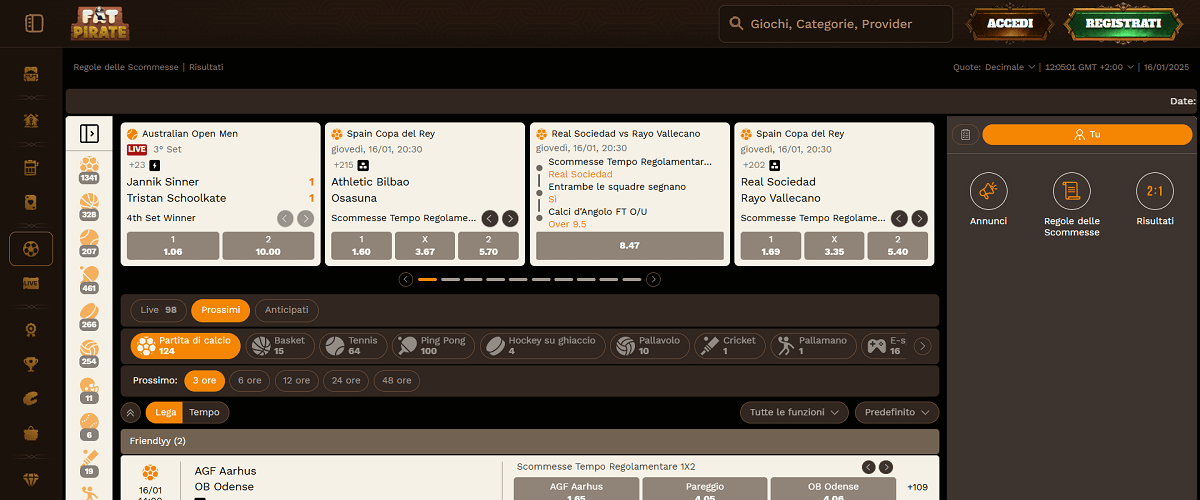Open the treasure chest sidebar icon

click(31, 74)
